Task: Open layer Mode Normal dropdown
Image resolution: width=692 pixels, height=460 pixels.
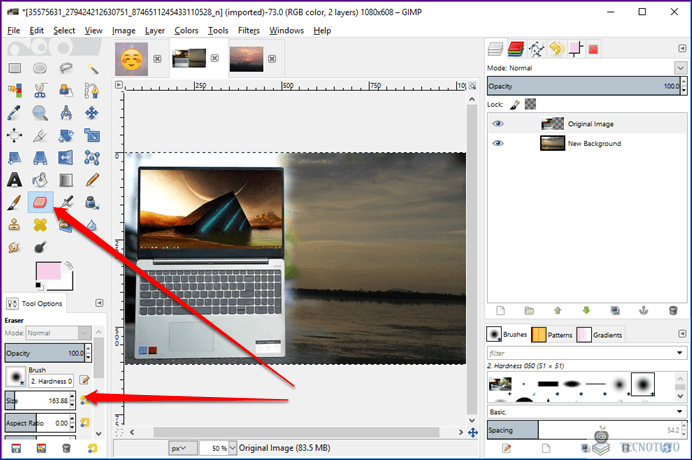Action: click(680, 68)
